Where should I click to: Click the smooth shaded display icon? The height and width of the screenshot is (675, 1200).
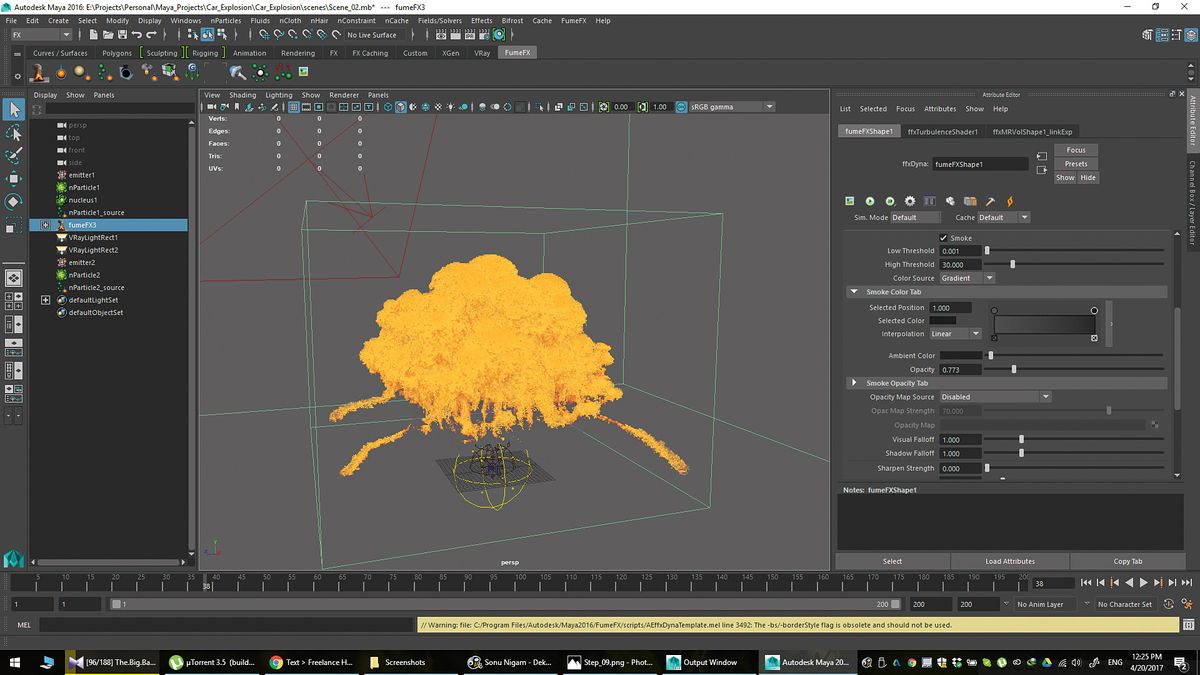pos(401,107)
